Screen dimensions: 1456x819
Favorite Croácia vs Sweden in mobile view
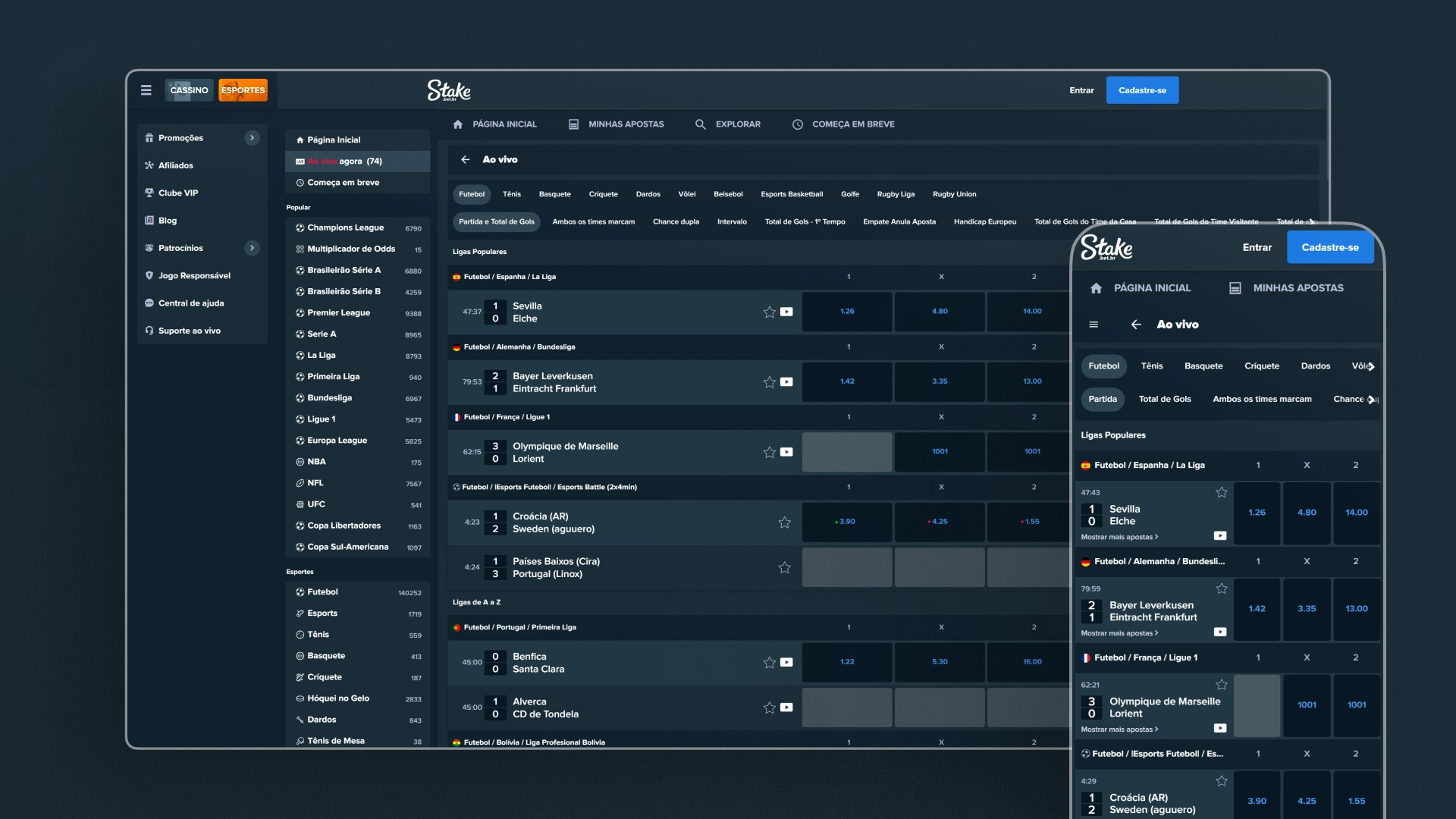coord(1221,780)
